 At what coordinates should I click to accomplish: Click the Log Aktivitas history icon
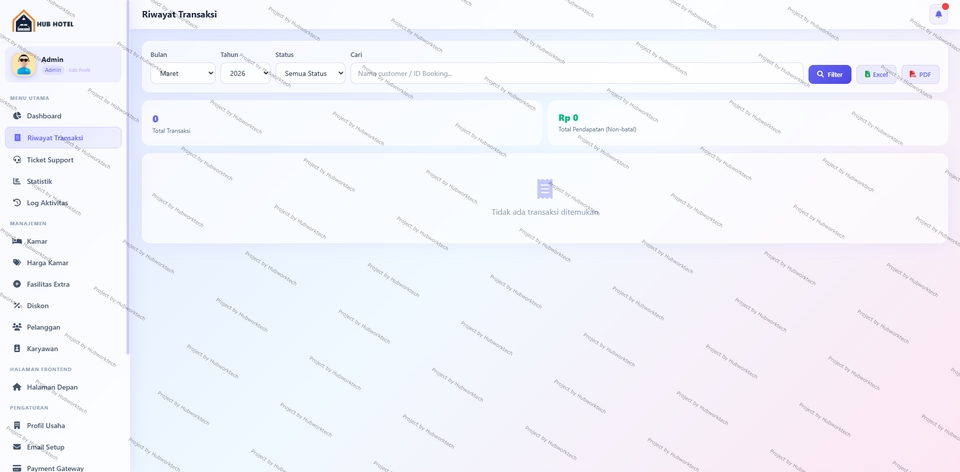tap(17, 203)
